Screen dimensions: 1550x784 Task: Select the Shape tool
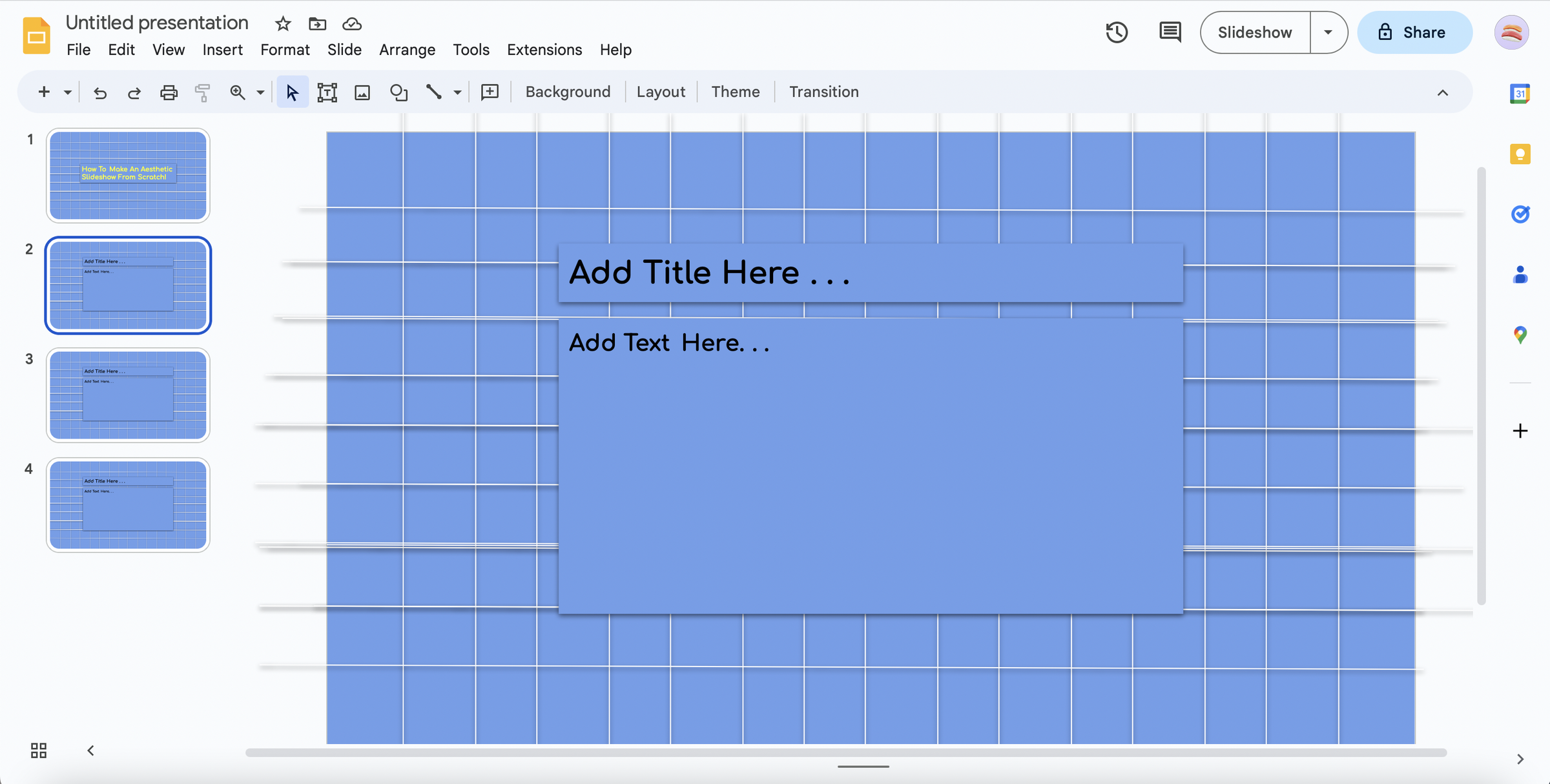pos(398,92)
